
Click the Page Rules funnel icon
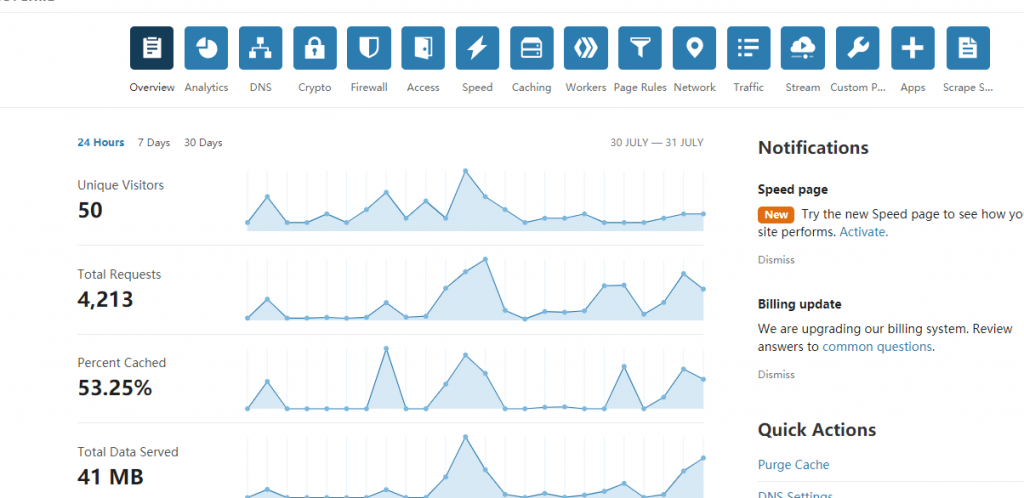[x=640, y=48]
